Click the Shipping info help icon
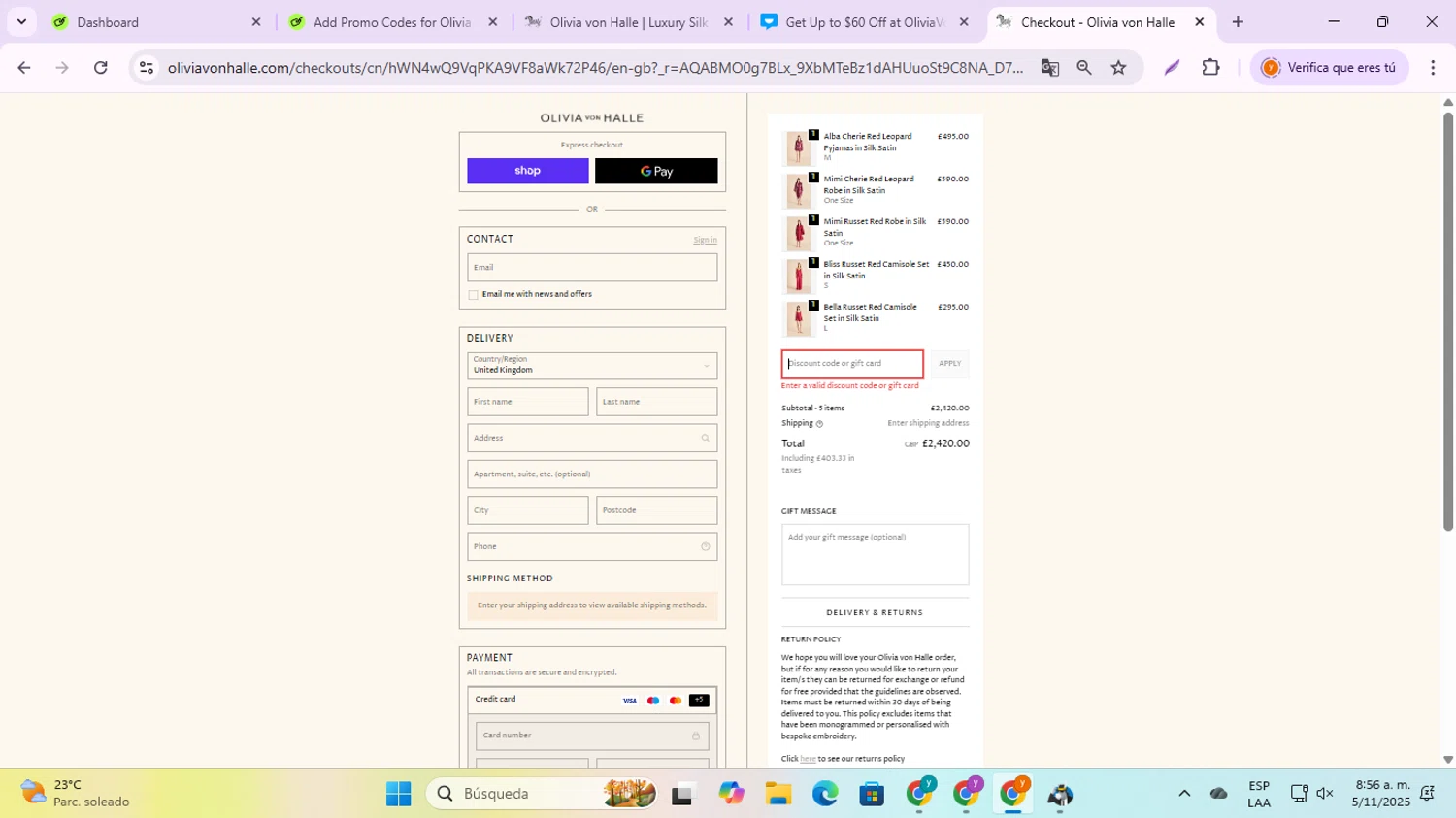Image resolution: width=1456 pixels, height=818 pixels. (x=819, y=424)
